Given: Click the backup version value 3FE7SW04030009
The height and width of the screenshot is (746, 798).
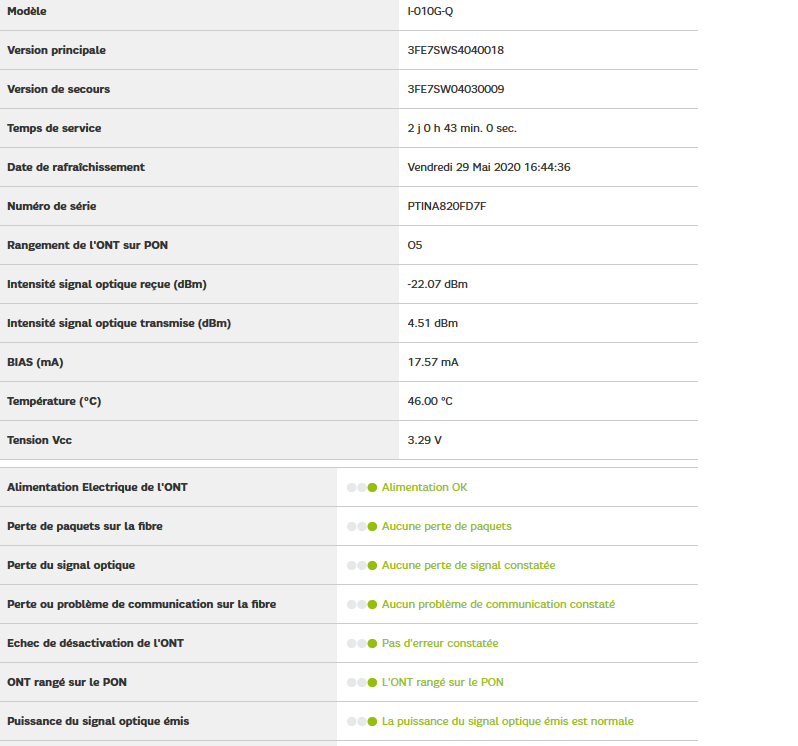Looking at the screenshot, I should 456,89.
